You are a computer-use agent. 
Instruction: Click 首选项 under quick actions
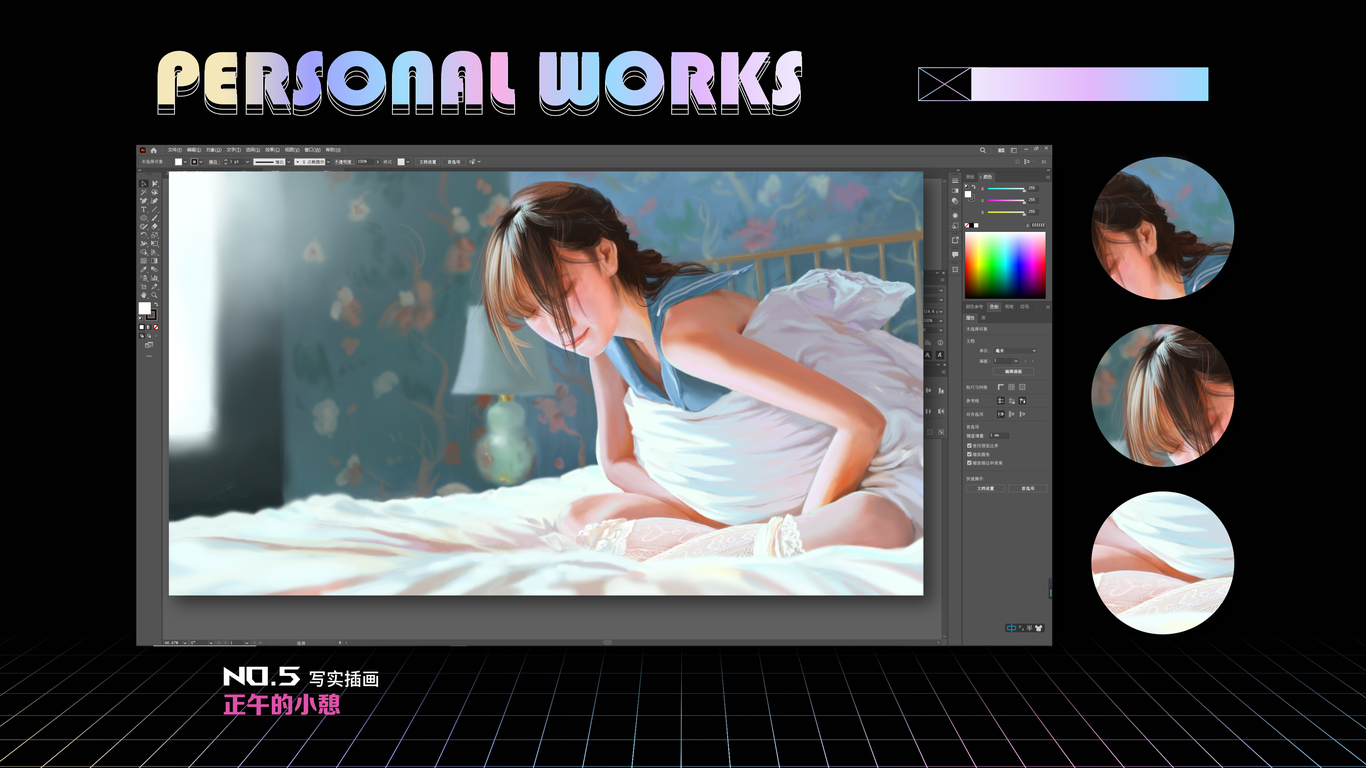(1028, 488)
